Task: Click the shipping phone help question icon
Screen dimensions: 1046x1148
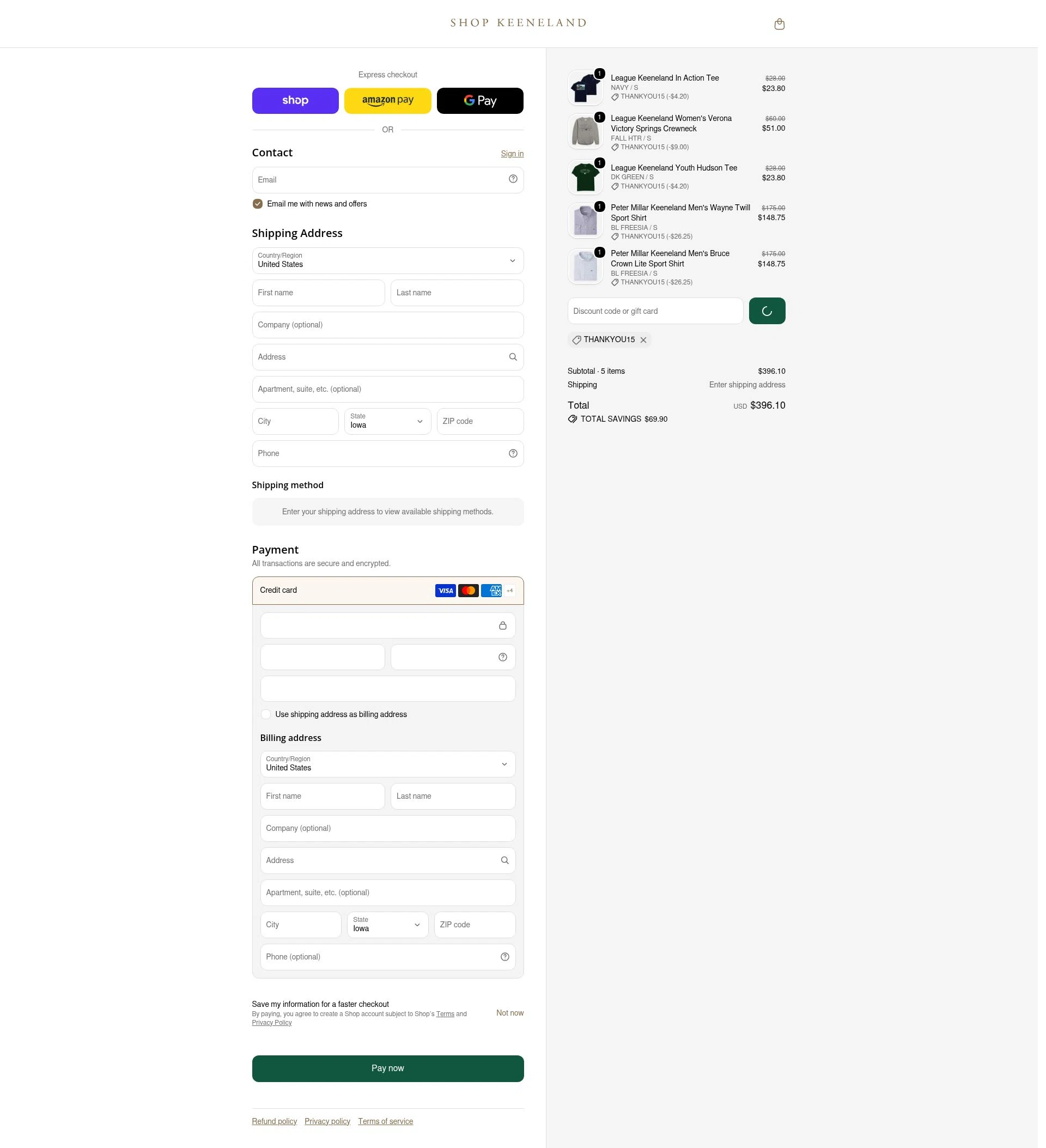Action: tap(517, 457)
